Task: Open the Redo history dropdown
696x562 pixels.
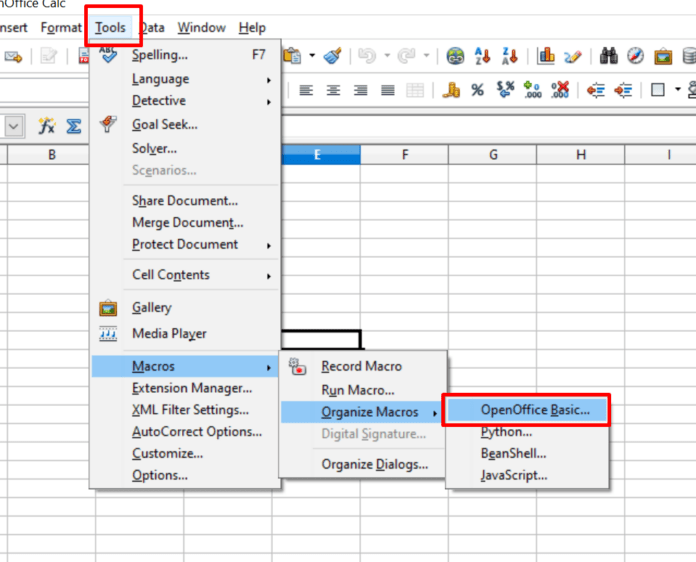Action: pyautogui.click(x=427, y=56)
